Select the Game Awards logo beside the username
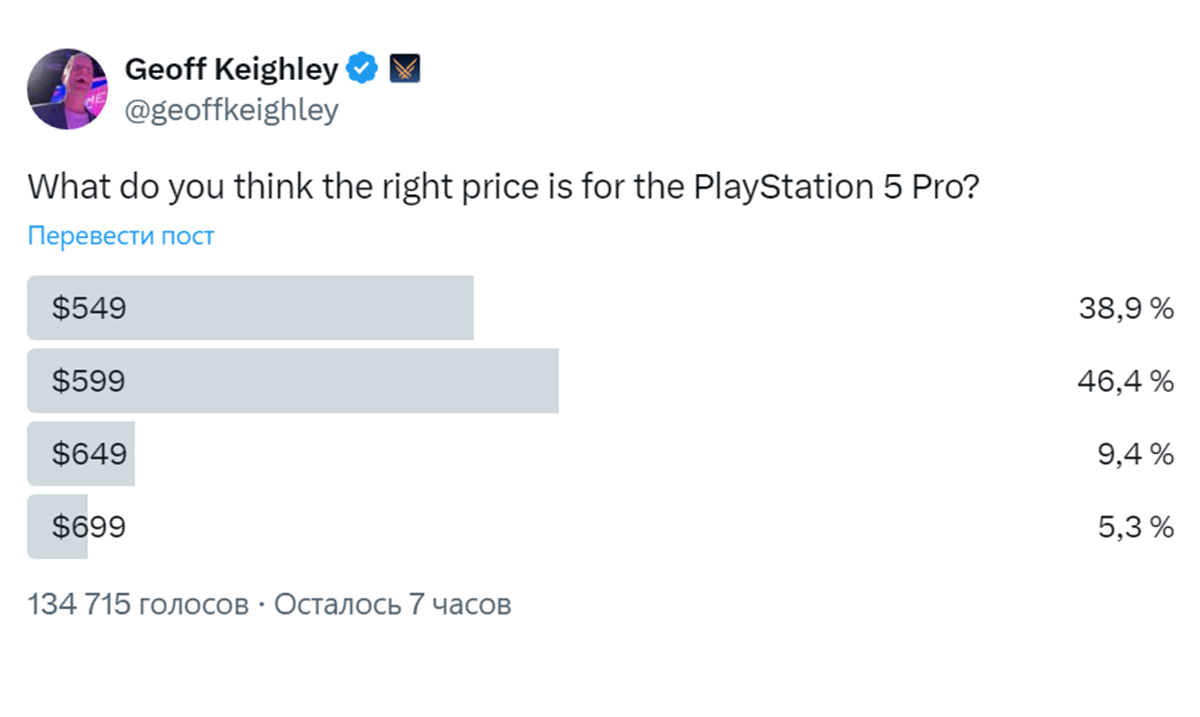Screen dimensions: 1200x717 tap(404, 67)
